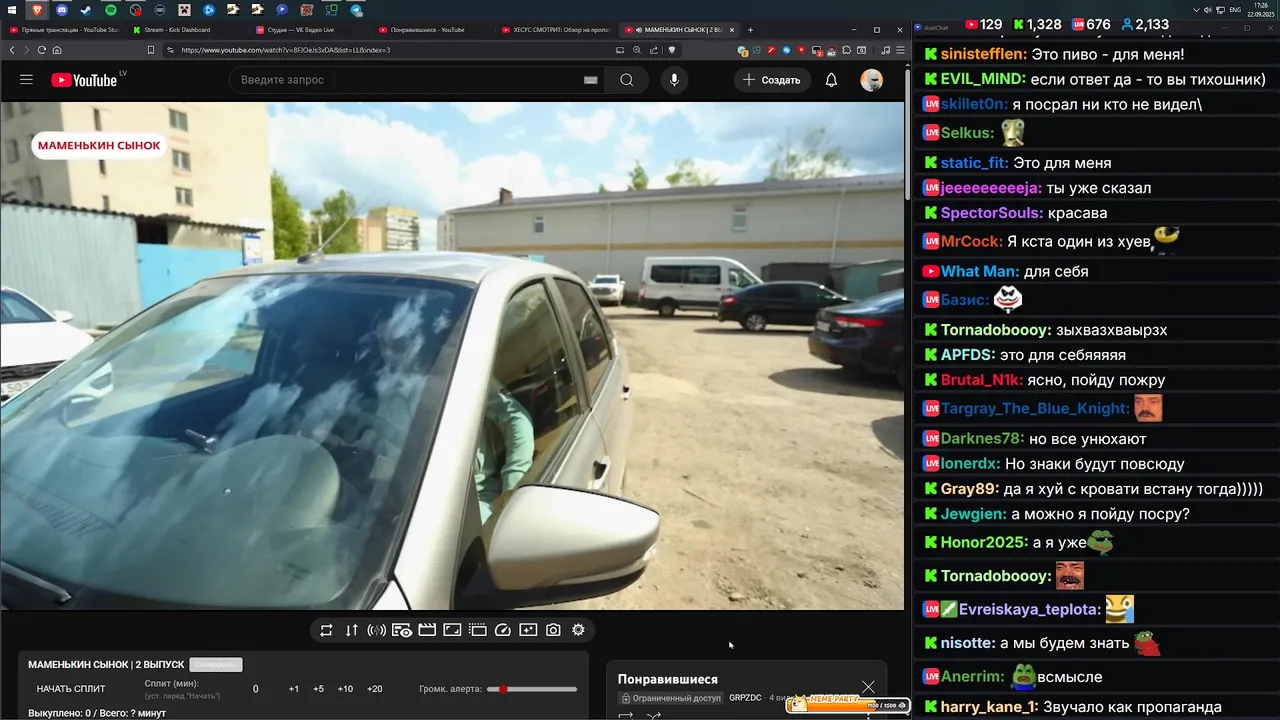Open Brave browser on Windows taskbar
Screen dimensions: 1280x720
pos(37,10)
